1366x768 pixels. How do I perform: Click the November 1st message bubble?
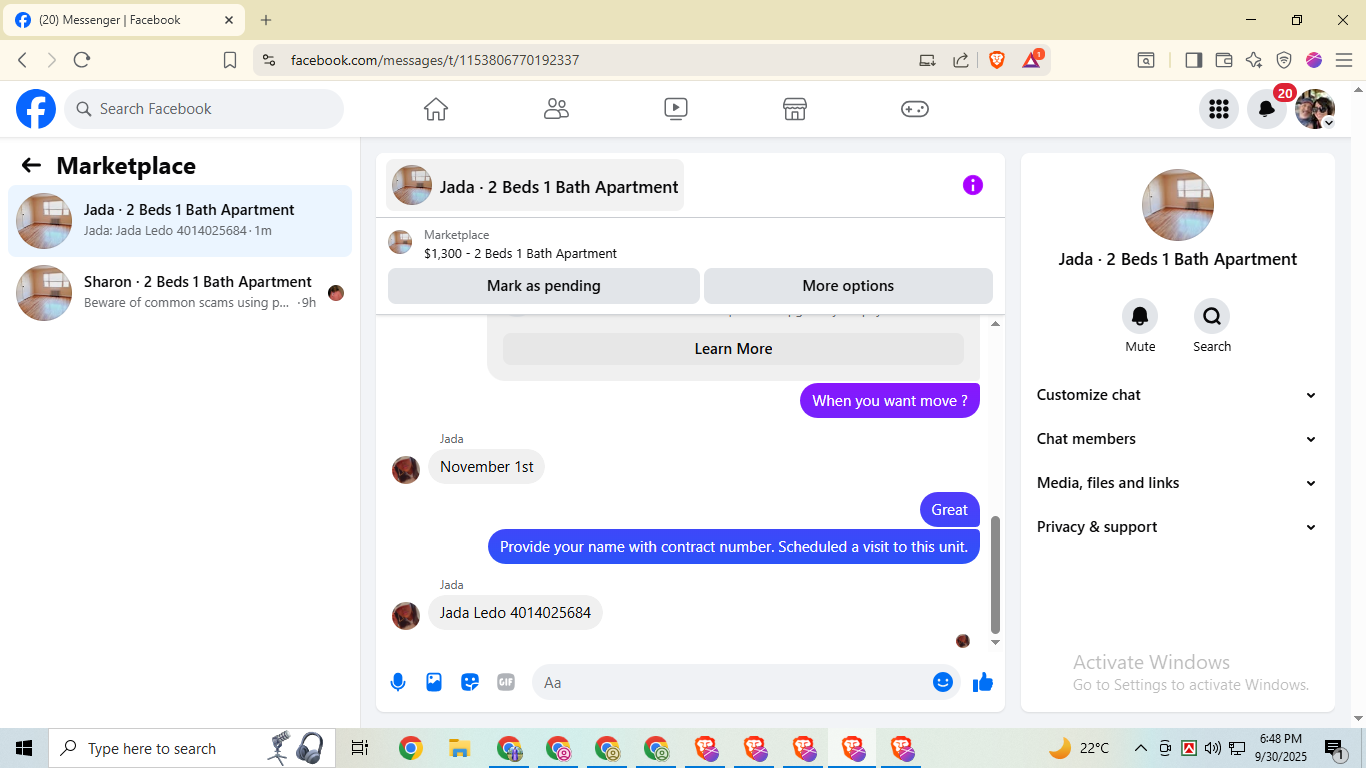click(486, 467)
